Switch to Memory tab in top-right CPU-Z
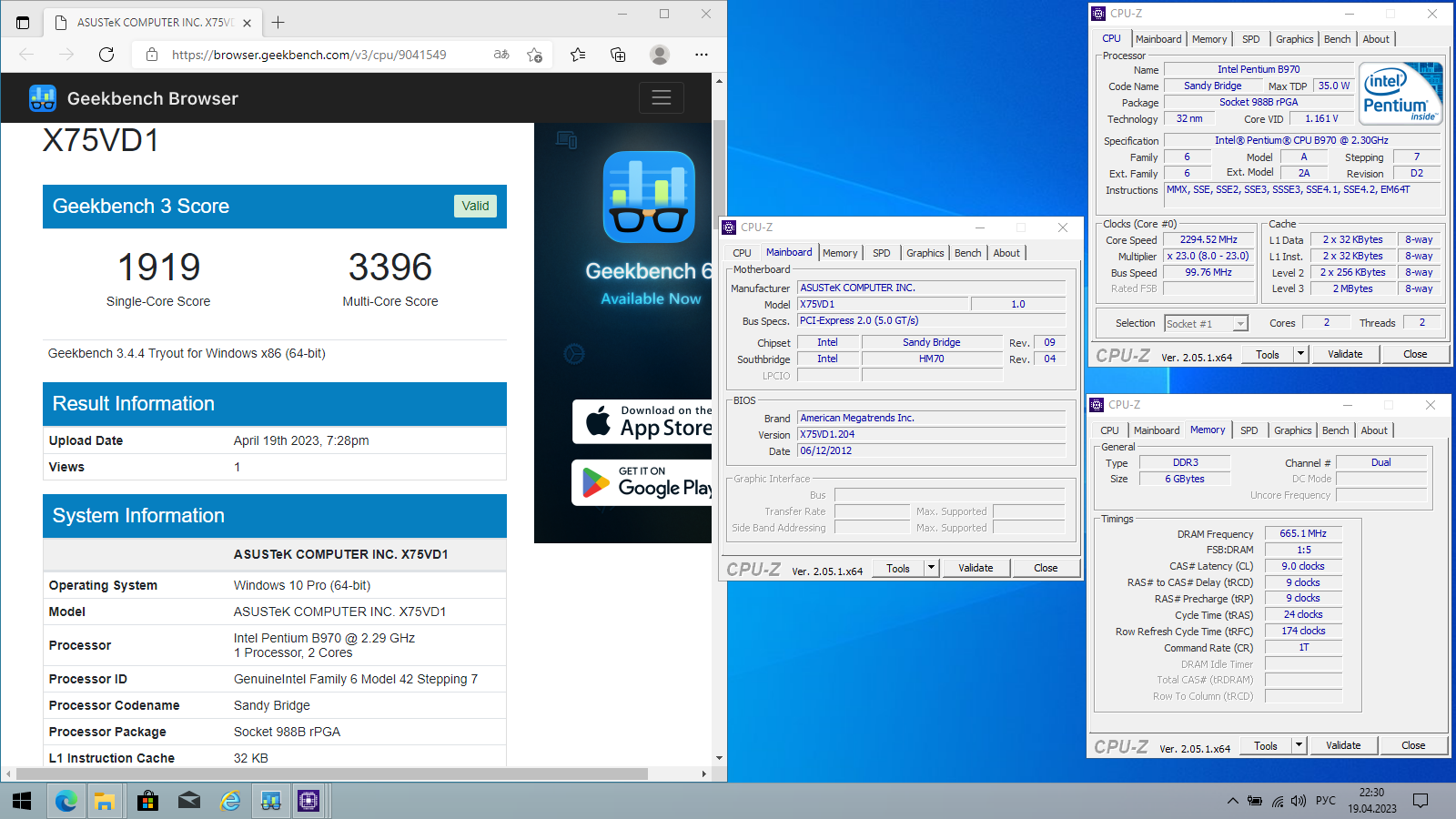The height and width of the screenshot is (819, 1456). pos(1209,39)
